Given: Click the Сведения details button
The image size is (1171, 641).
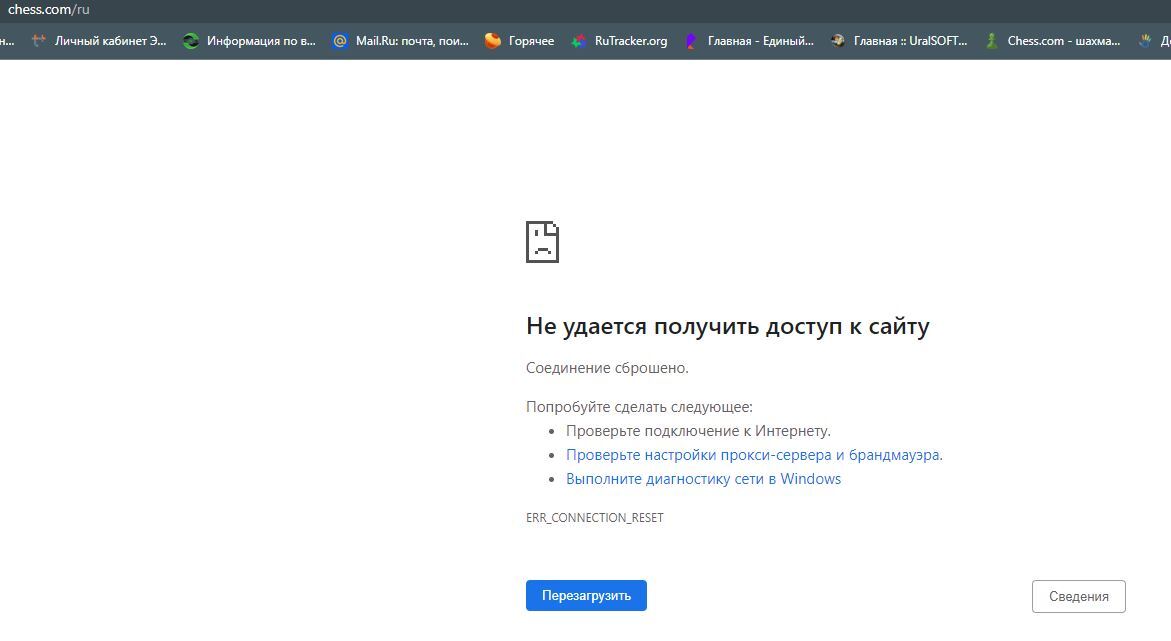Looking at the screenshot, I should pyautogui.click(x=1078, y=596).
